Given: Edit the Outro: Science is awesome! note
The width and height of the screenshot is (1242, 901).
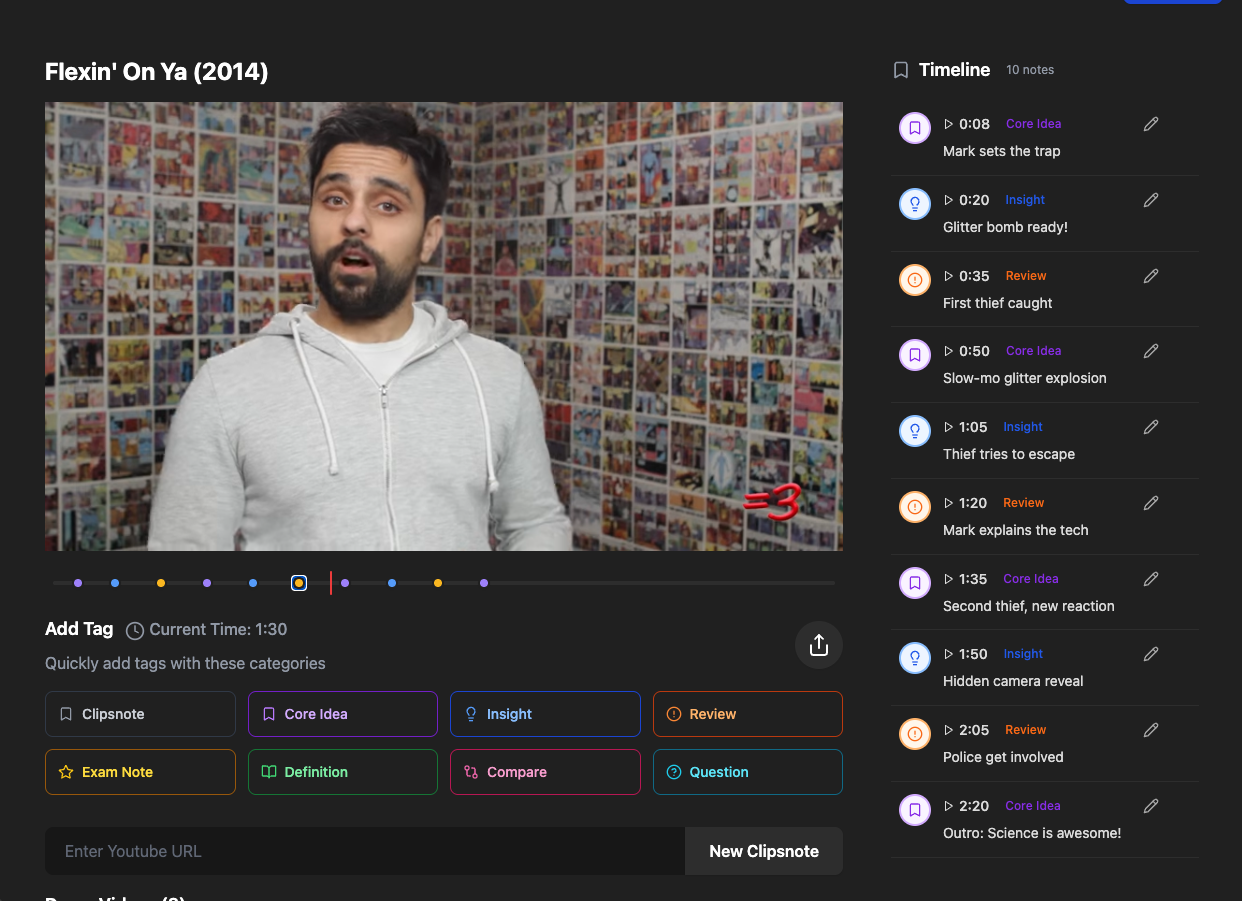Looking at the screenshot, I should click(x=1151, y=806).
